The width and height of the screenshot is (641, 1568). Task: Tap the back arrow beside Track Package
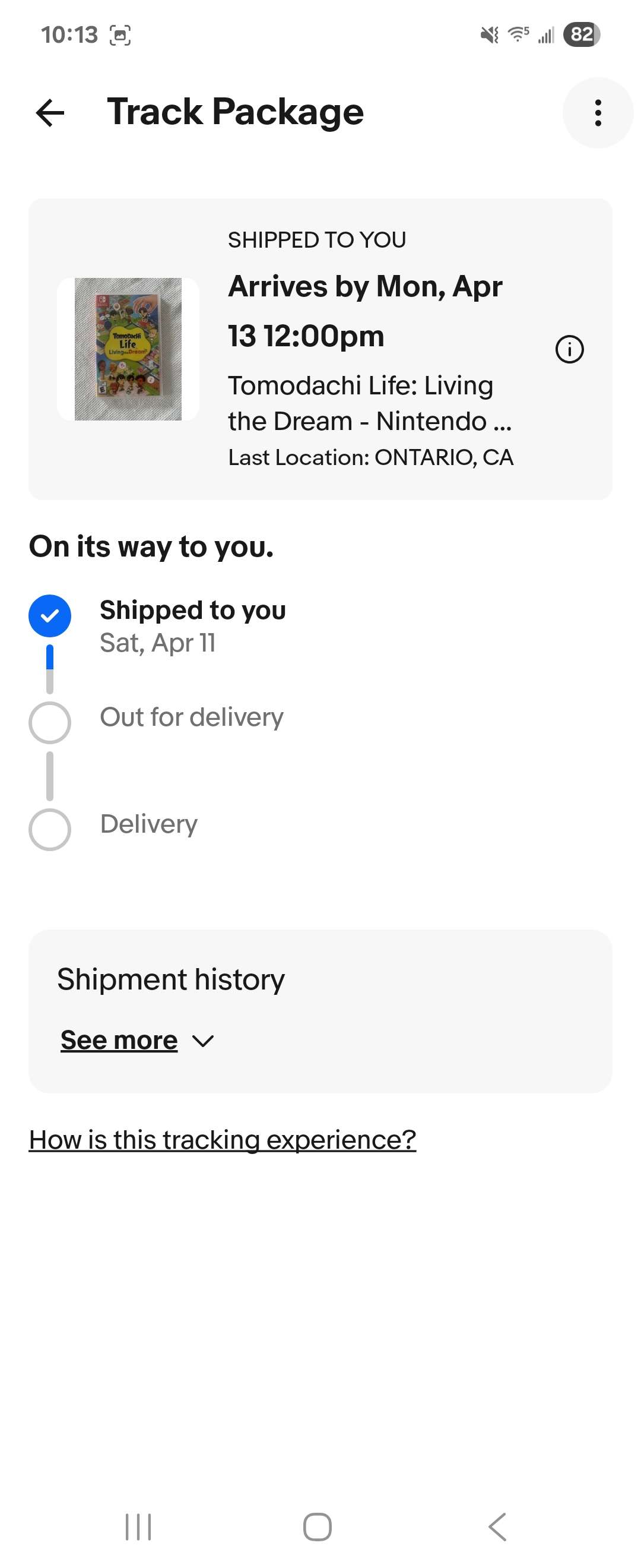pyautogui.click(x=50, y=113)
